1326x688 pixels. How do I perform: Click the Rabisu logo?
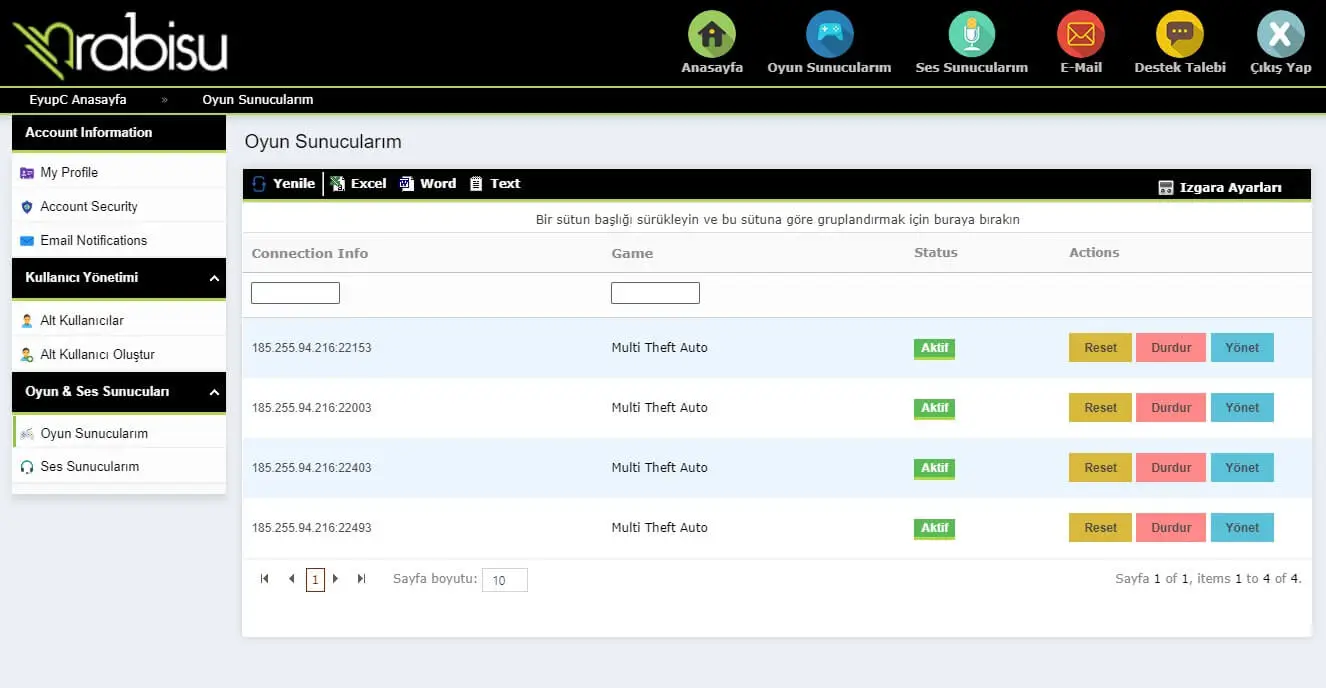tap(120, 45)
